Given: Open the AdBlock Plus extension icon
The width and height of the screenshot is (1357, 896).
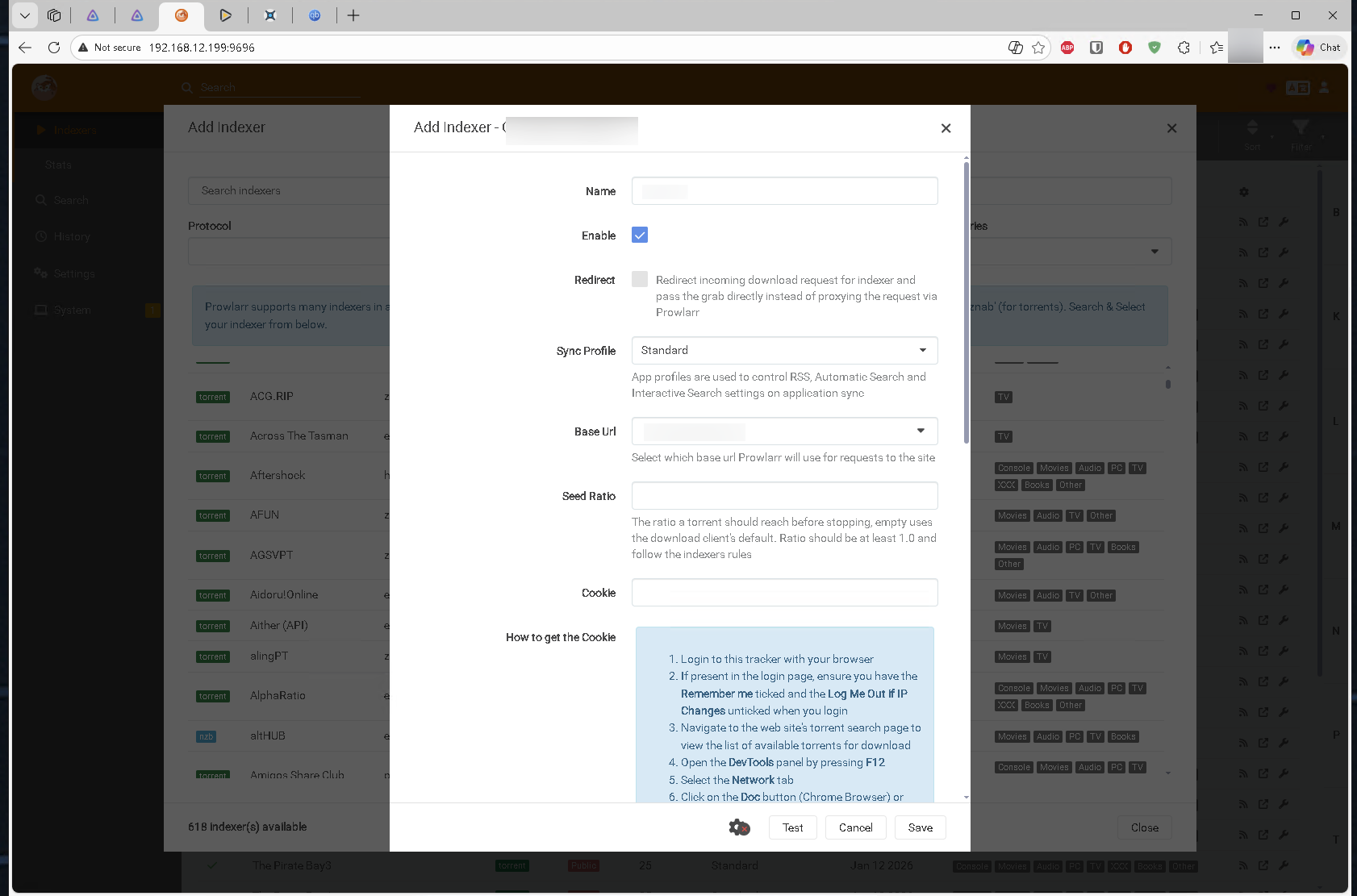Looking at the screenshot, I should click(1067, 48).
